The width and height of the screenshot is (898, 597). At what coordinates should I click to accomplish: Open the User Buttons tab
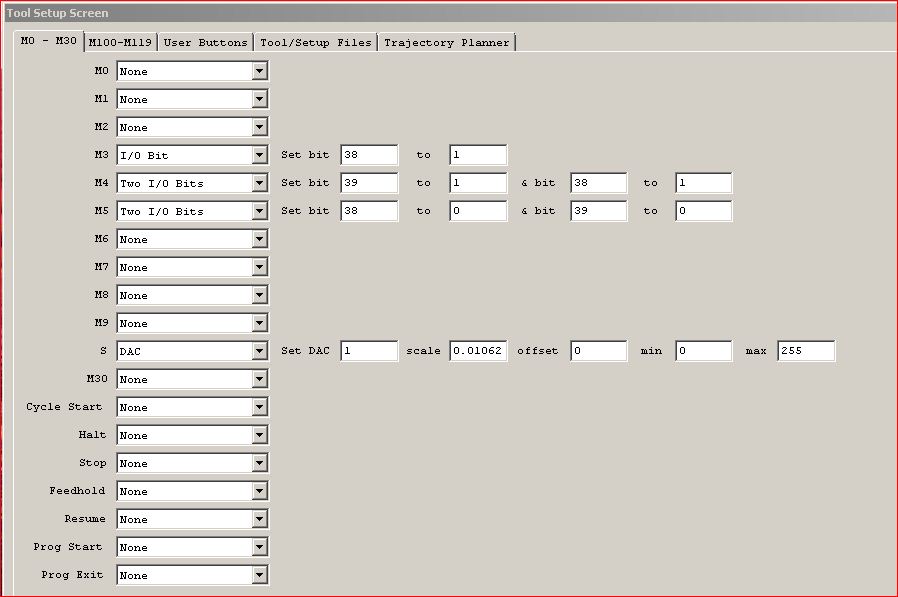tap(205, 42)
